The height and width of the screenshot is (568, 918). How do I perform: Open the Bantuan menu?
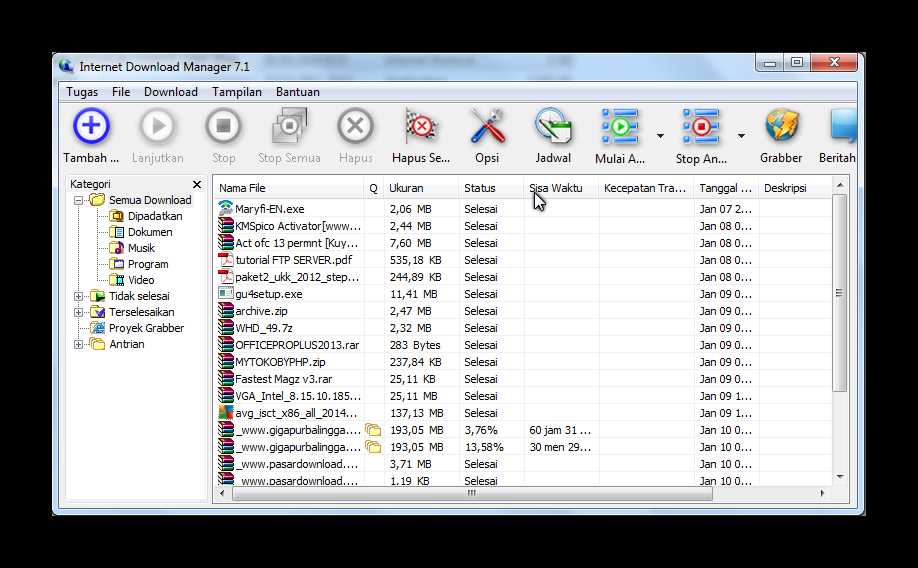297,92
